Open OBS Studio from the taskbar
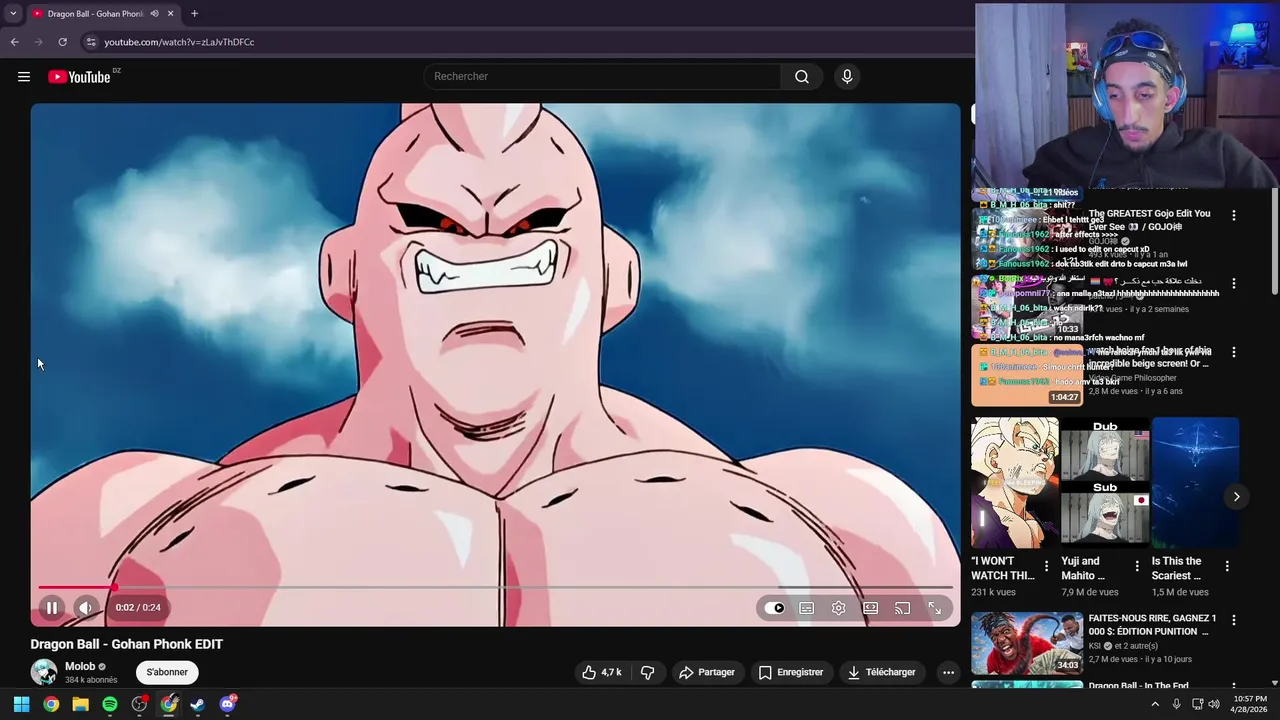This screenshot has height=720, width=1280. point(139,704)
